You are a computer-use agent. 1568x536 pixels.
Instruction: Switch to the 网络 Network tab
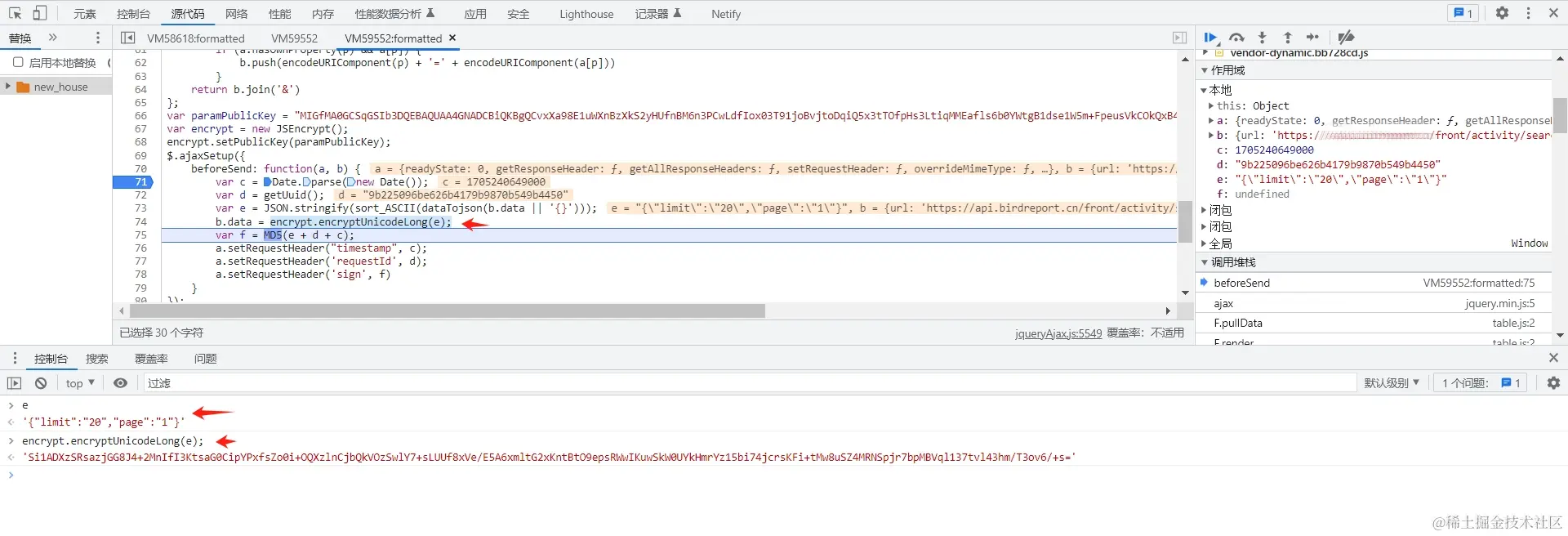236,14
